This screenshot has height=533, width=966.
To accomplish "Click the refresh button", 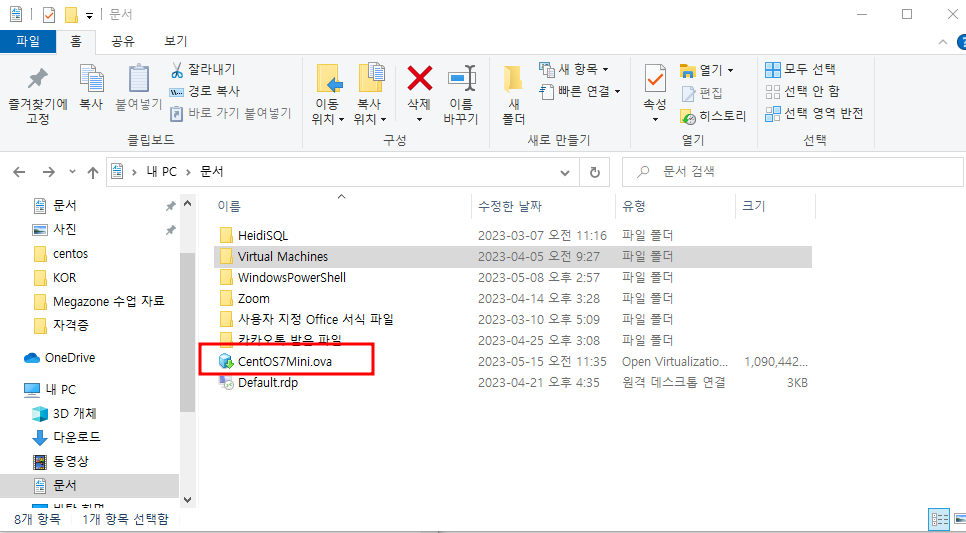I will click(595, 173).
